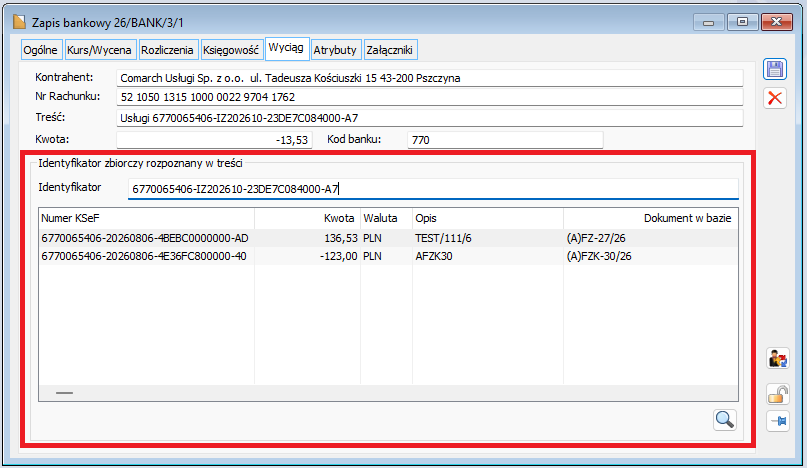This screenshot has width=807, height=468.
Task: Click PLN in the AFZK30 row
Action: [372, 256]
